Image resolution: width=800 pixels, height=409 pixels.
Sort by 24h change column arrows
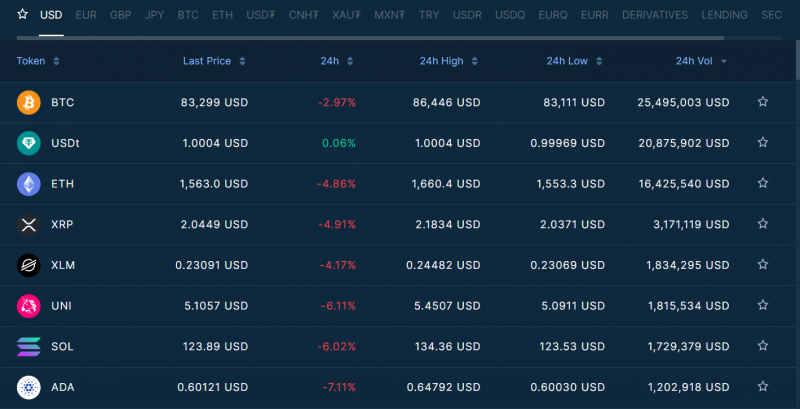click(349, 61)
